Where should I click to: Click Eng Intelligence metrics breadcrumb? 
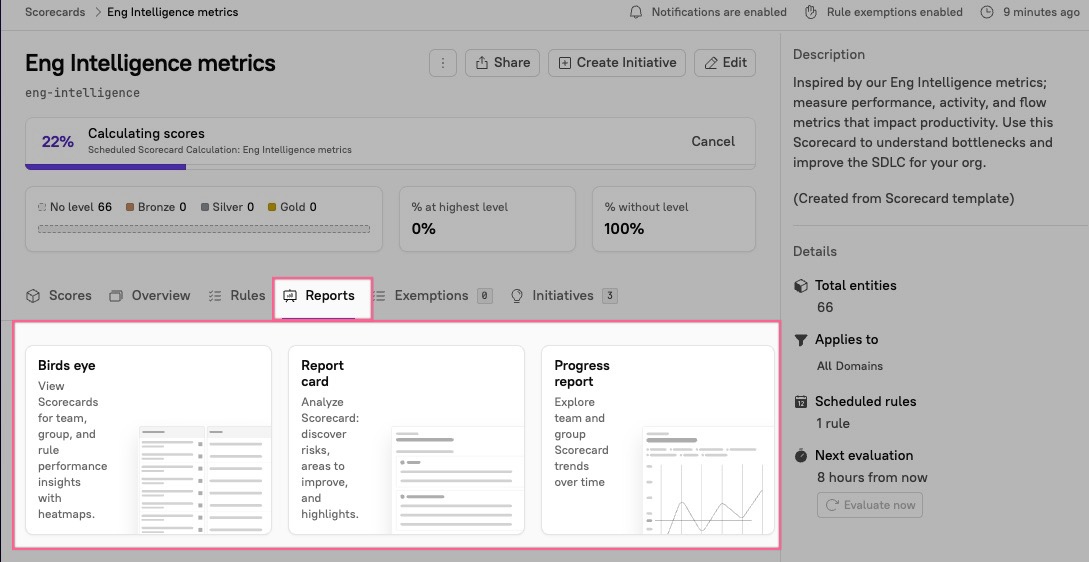[x=172, y=12]
